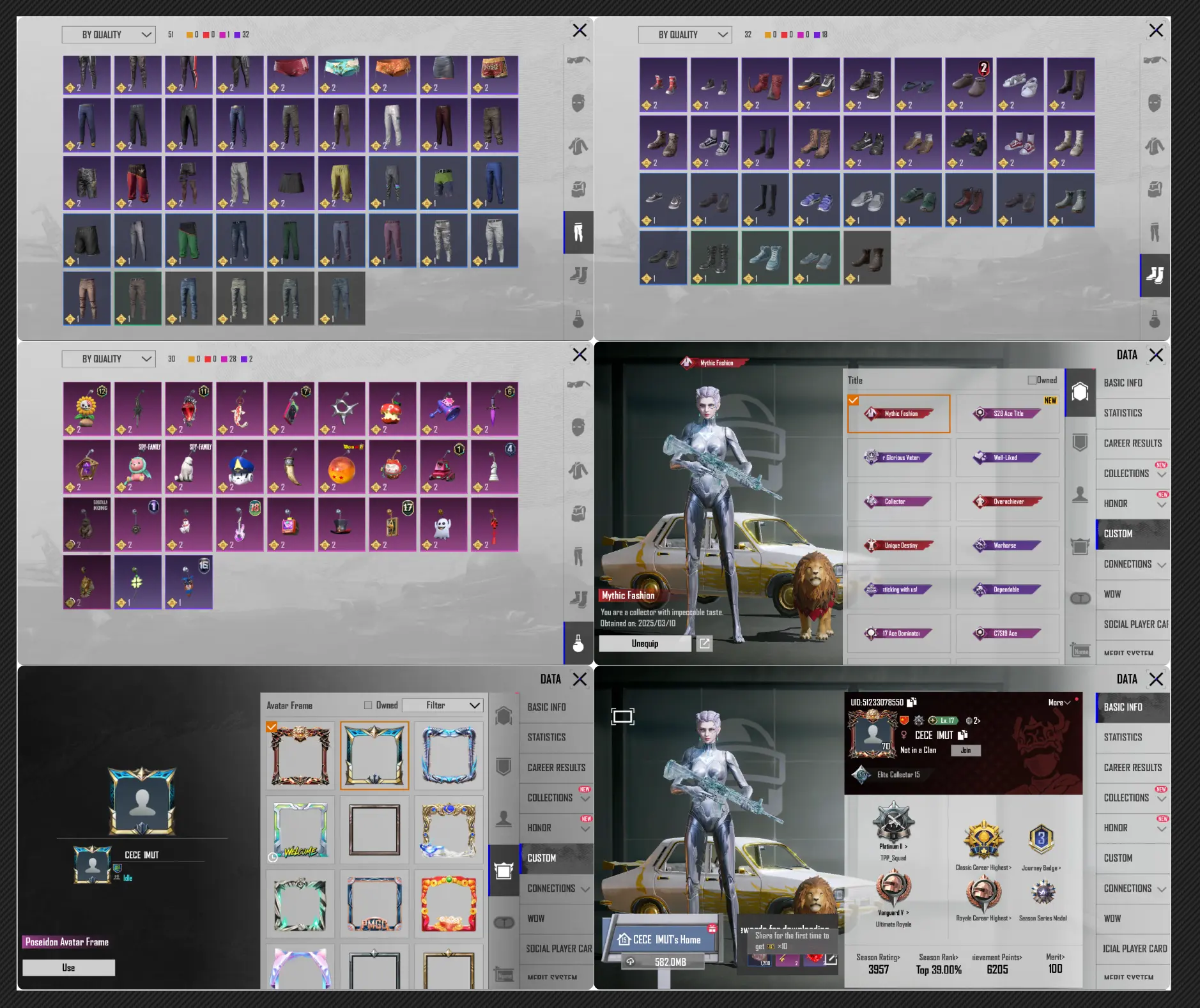Open fullscreen view icon above character
Screen dimensions: 1200x1008
622,717
